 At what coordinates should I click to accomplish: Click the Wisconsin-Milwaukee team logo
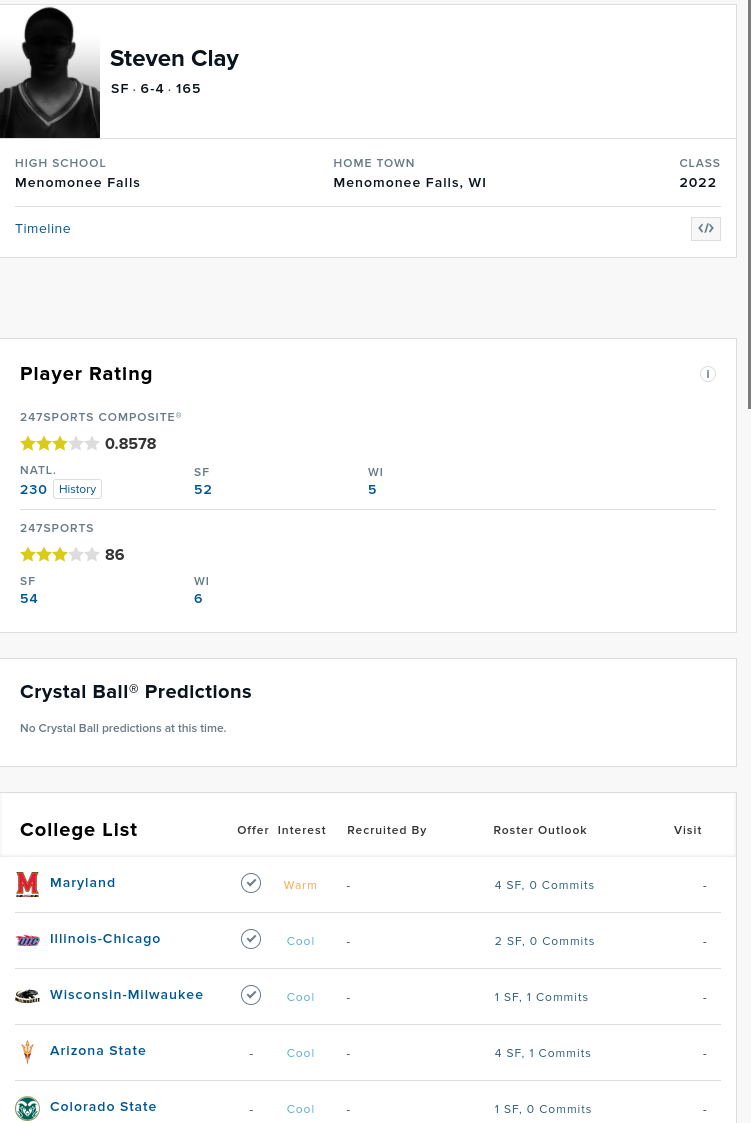[x=28, y=996]
